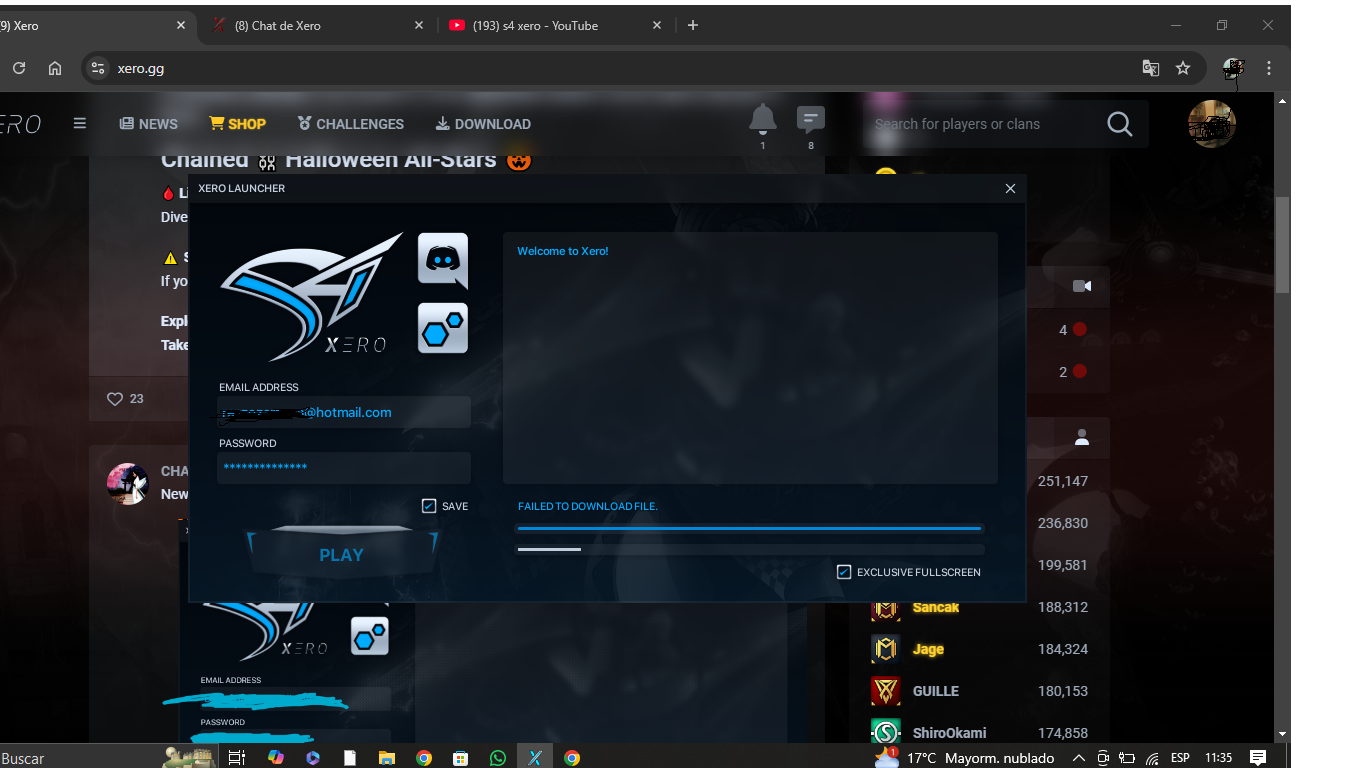This screenshot has height=768, width=1366.
Task: Click the heart like icon
Action: tap(114, 399)
